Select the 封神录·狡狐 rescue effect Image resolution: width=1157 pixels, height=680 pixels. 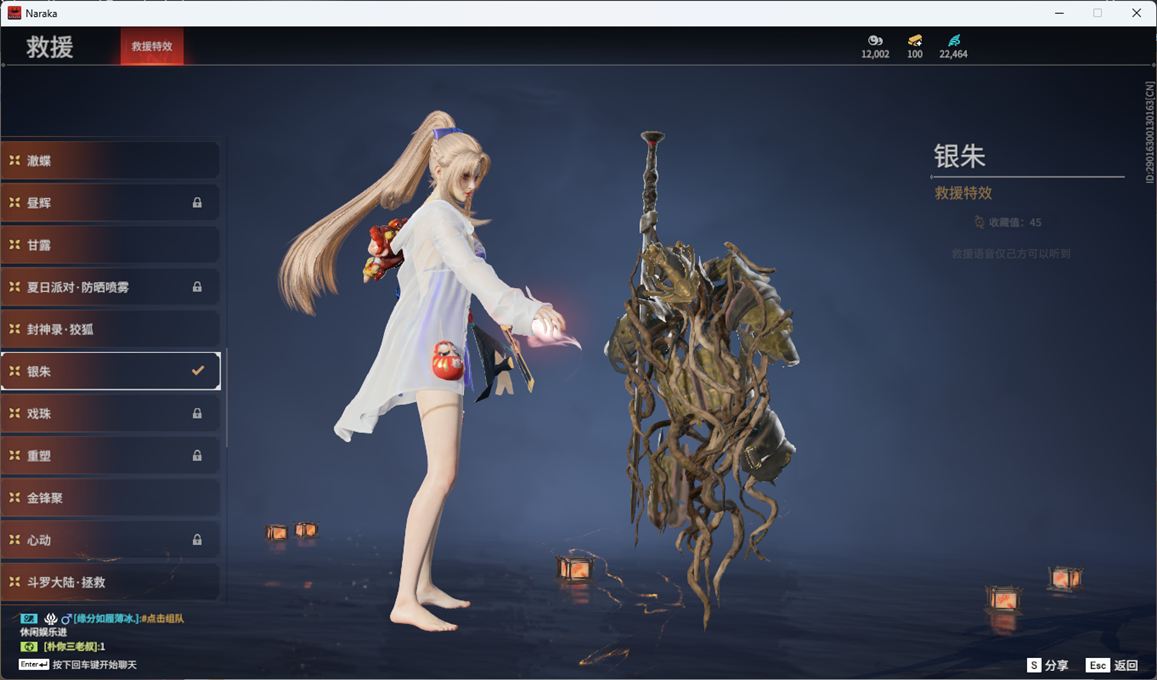(110, 329)
